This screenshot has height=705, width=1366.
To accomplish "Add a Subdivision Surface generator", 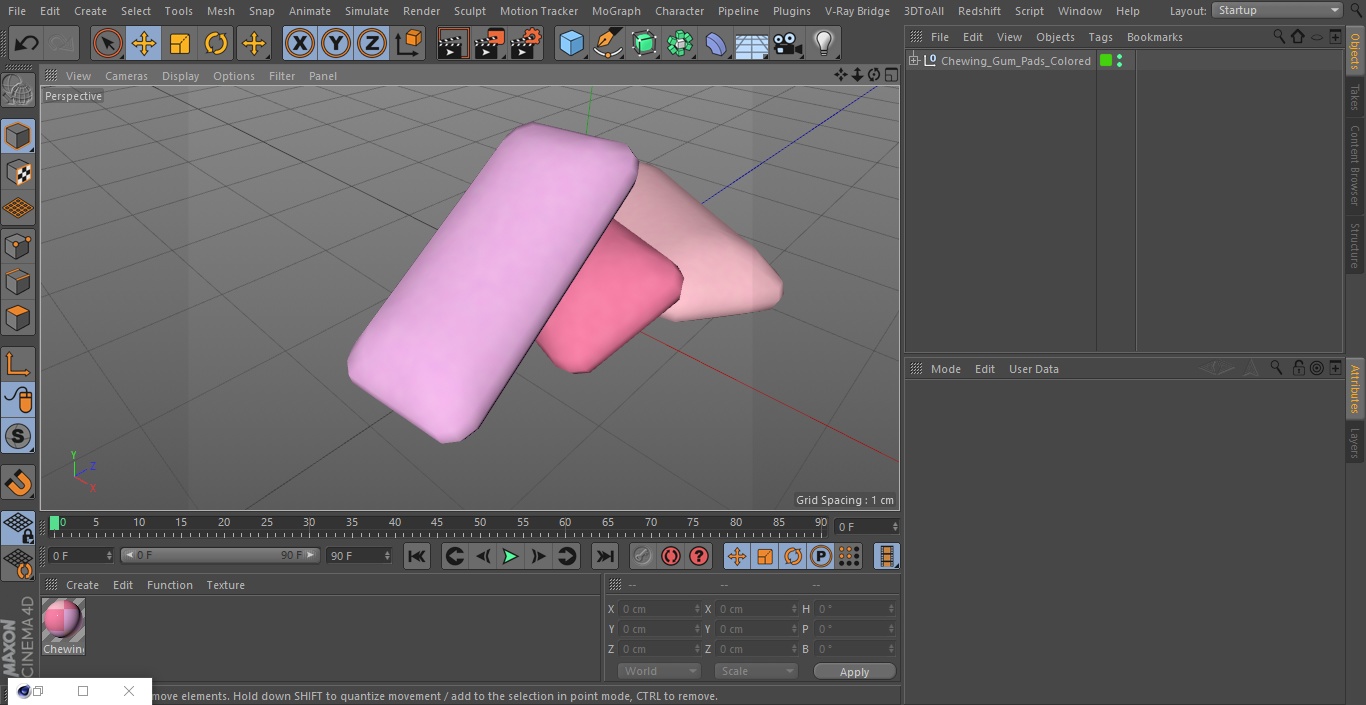I will click(644, 43).
